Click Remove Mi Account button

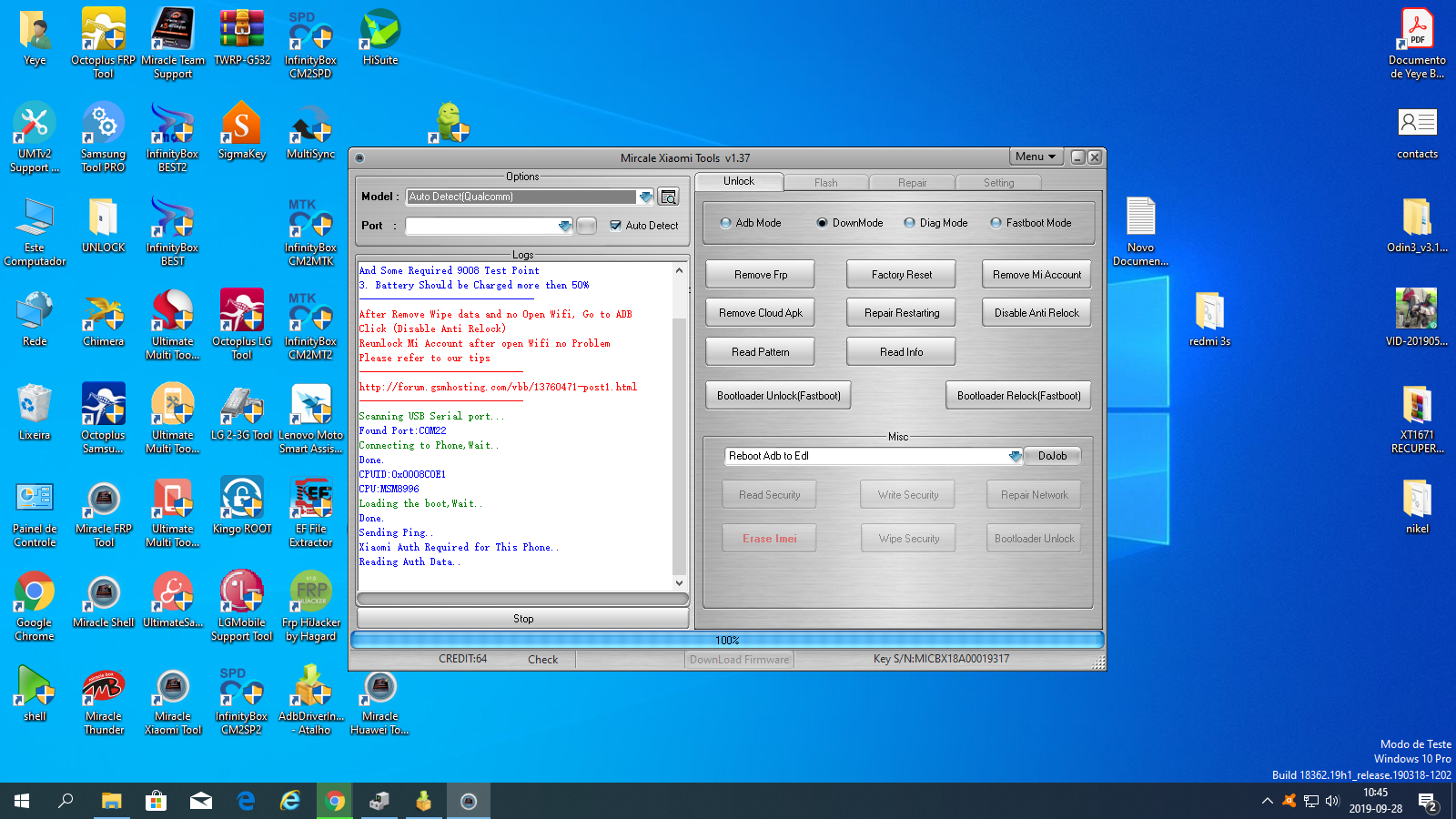[x=1036, y=275]
